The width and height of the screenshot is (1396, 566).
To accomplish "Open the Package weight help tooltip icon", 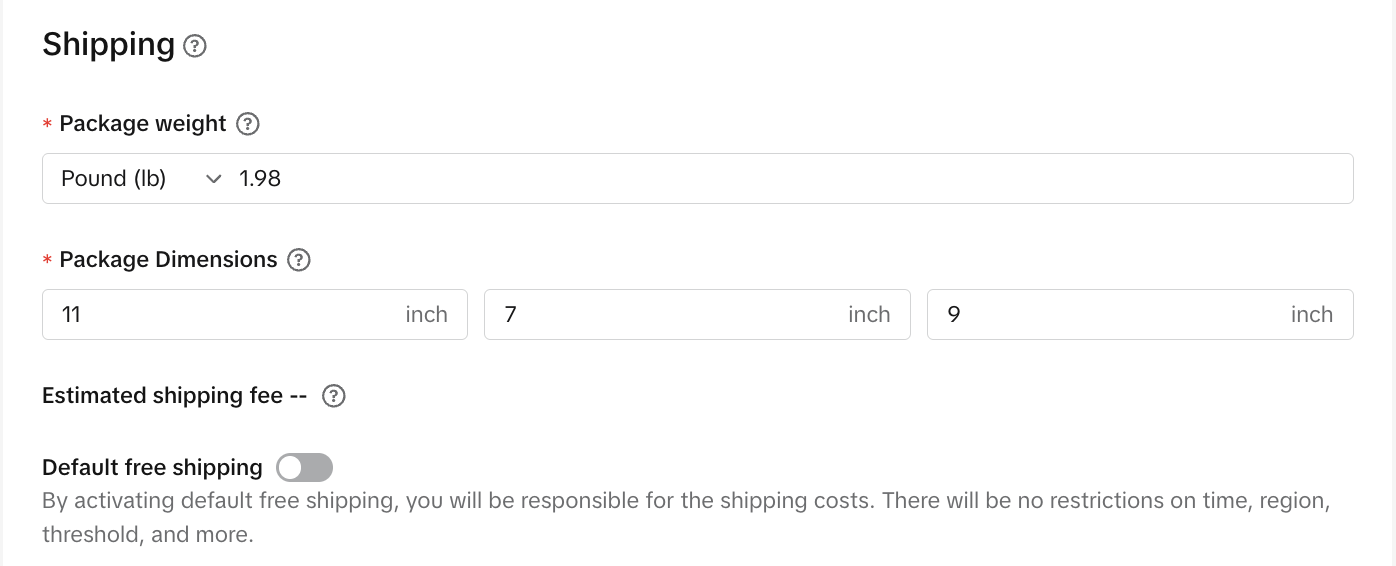I will pyautogui.click(x=247, y=124).
